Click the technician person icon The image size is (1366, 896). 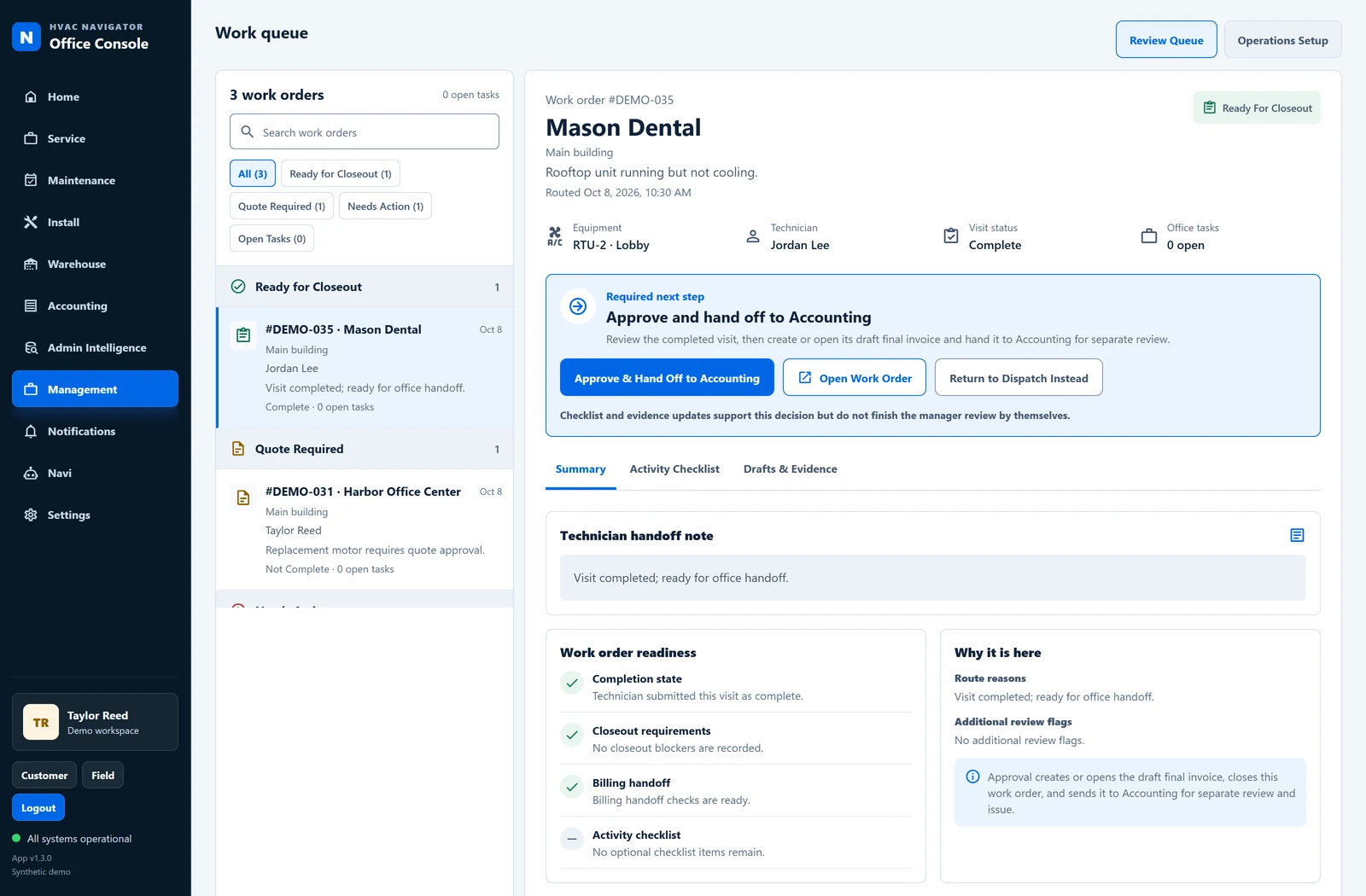(x=753, y=236)
